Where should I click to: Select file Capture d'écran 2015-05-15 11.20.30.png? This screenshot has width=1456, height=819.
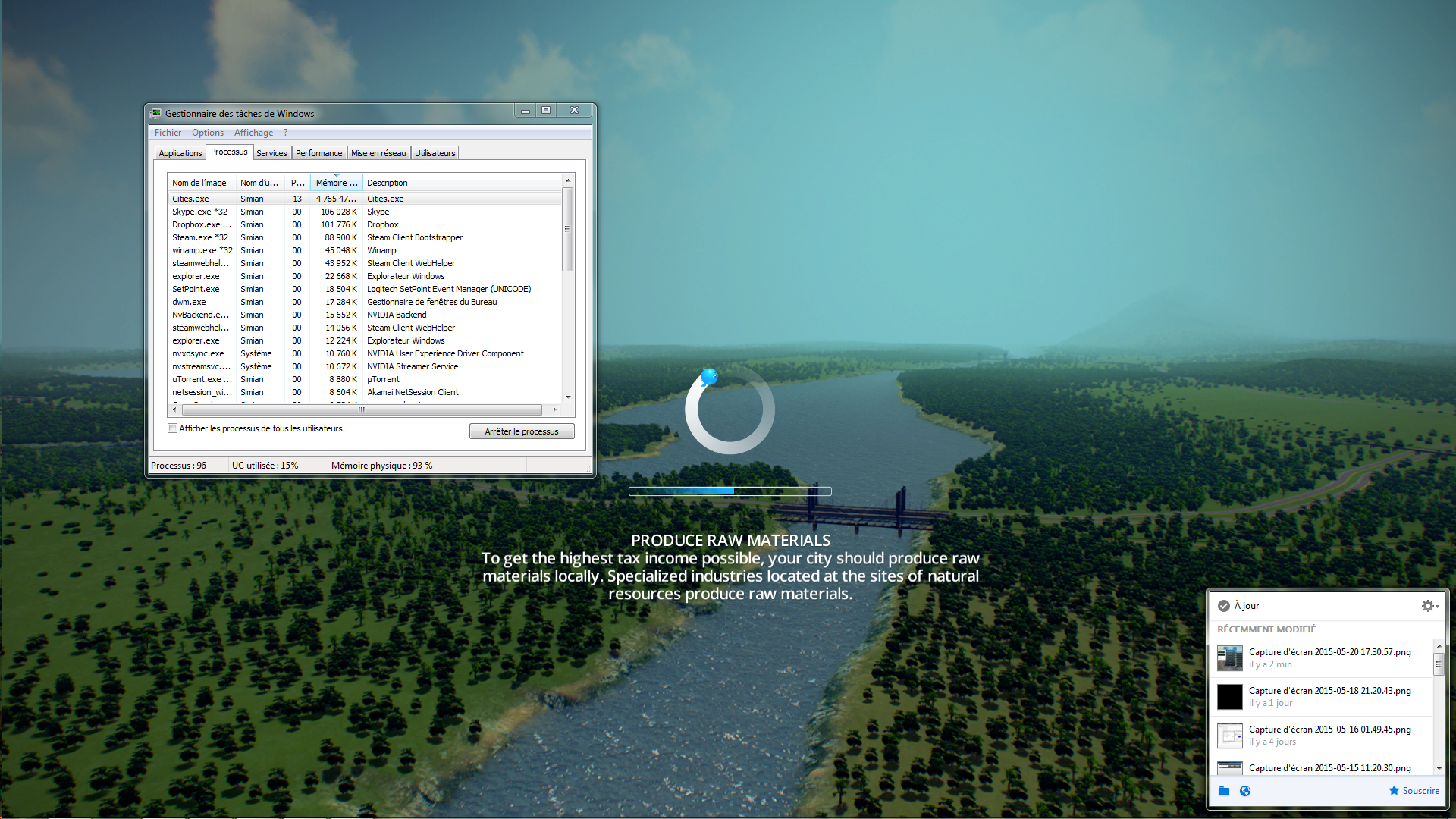(x=1329, y=767)
